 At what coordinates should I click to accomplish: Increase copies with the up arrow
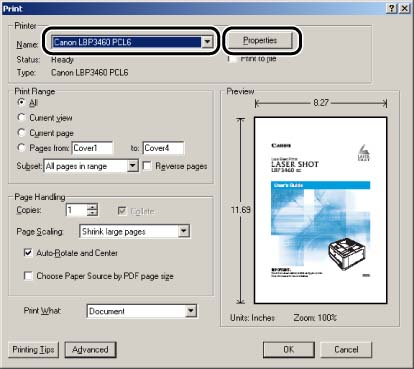pyautogui.click(x=92, y=207)
